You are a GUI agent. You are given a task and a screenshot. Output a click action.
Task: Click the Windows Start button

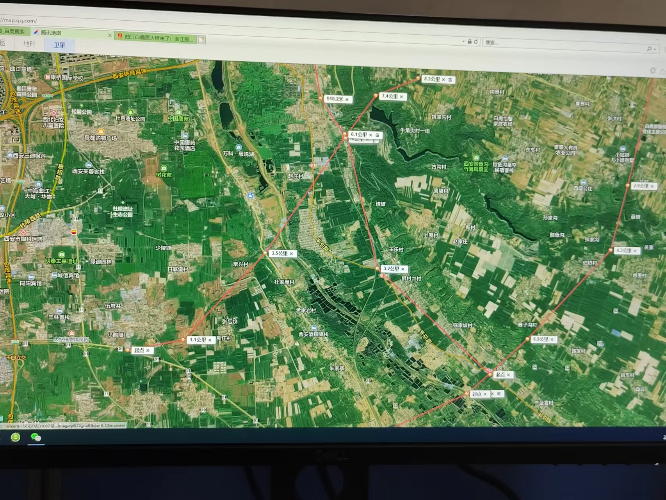coord(16,437)
